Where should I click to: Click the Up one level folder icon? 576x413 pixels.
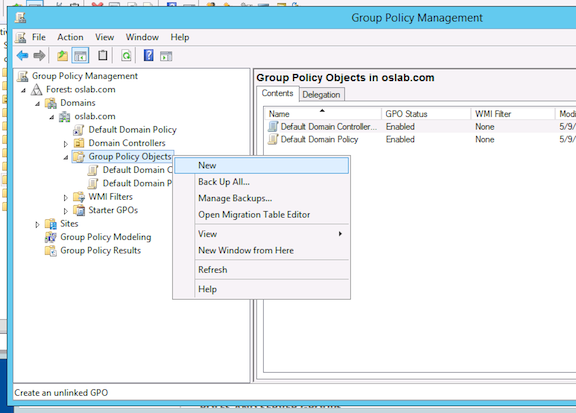point(62,56)
